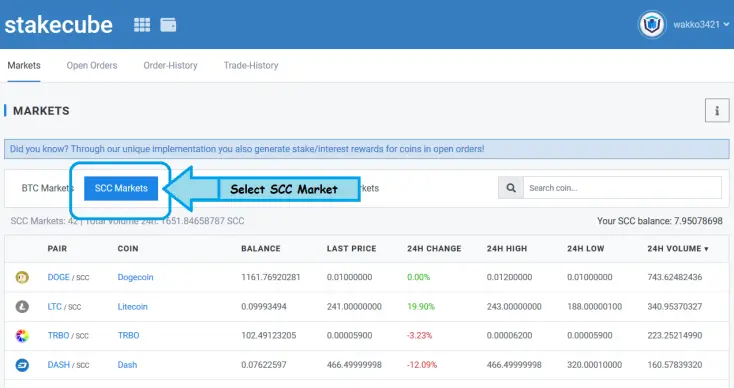The height and width of the screenshot is (388, 734).
Task: Click the Dash coin icon
Action: [x=22, y=365]
